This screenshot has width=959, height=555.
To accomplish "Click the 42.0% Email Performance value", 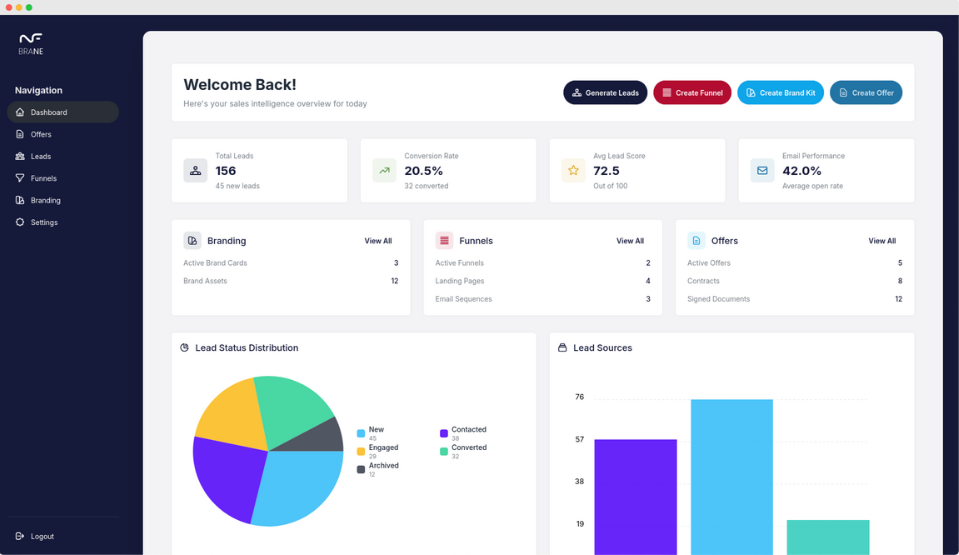I will [802, 171].
